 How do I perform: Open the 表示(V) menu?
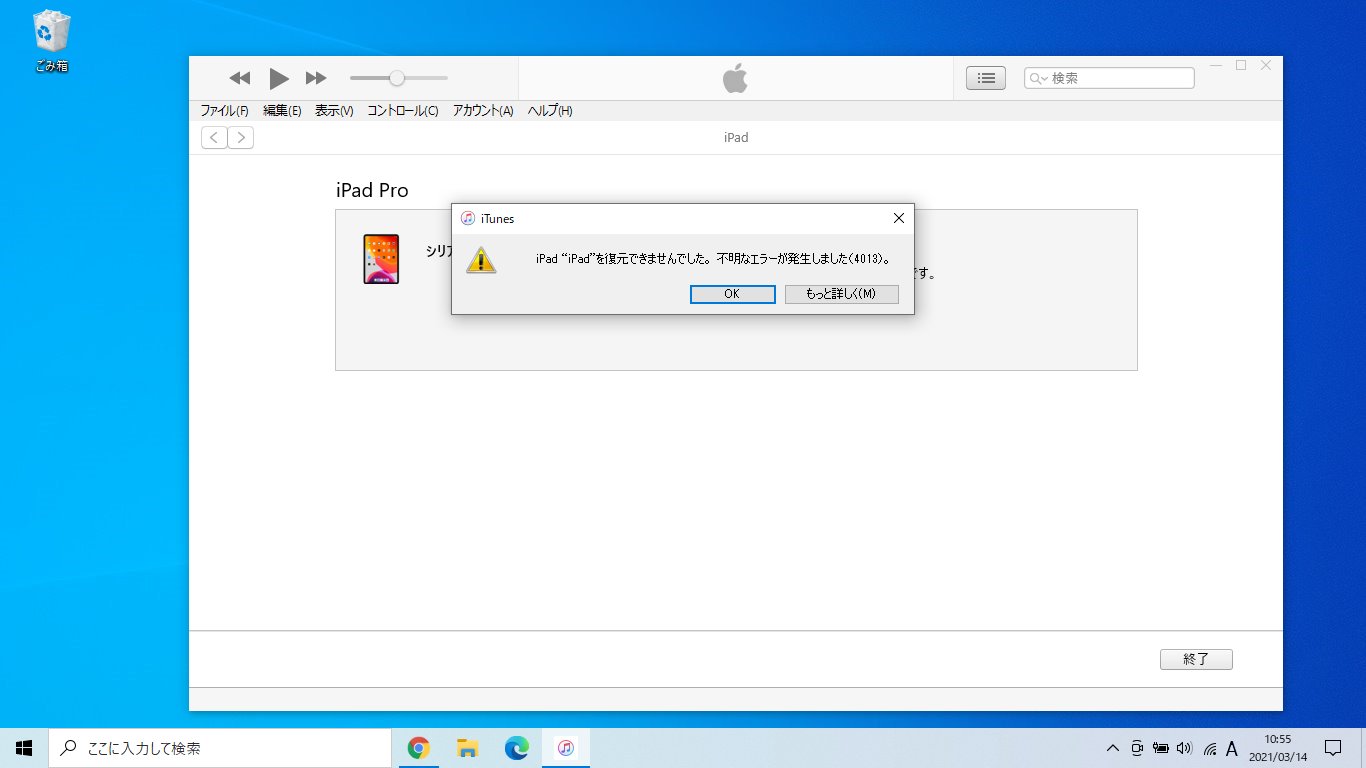click(334, 111)
